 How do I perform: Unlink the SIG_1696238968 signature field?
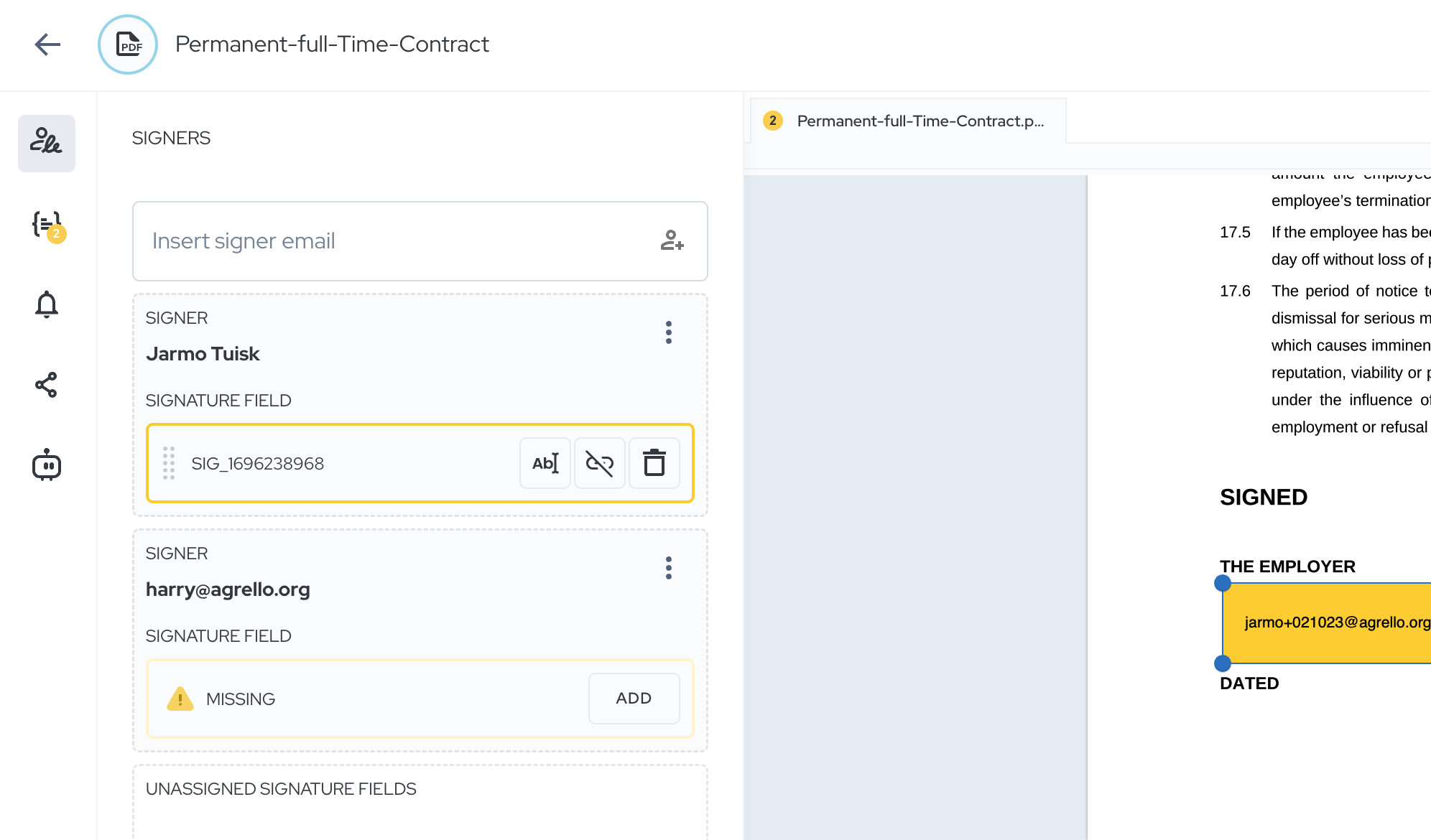click(x=600, y=463)
